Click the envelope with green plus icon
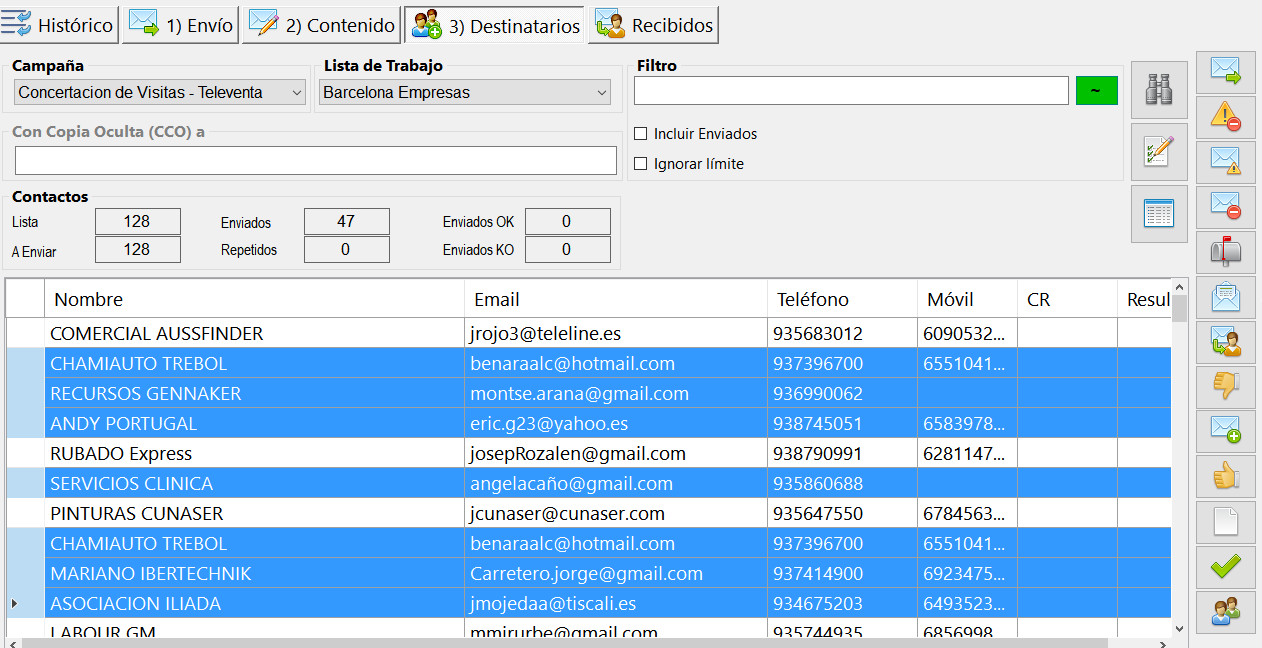Image resolution: width=1262 pixels, height=648 pixels. click(x=1226, y=431)
